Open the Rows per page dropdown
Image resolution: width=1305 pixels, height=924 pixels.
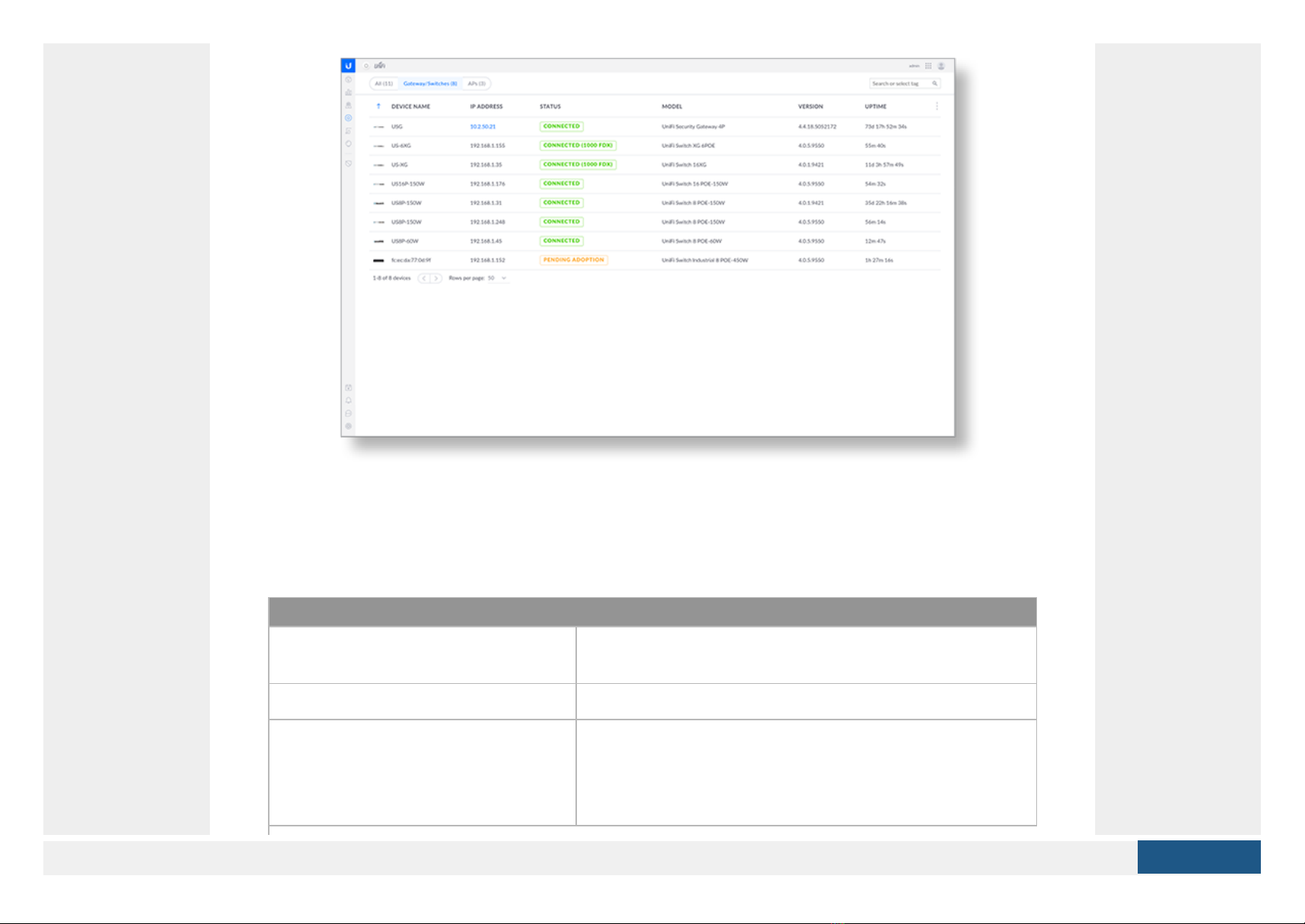[498, 278]
